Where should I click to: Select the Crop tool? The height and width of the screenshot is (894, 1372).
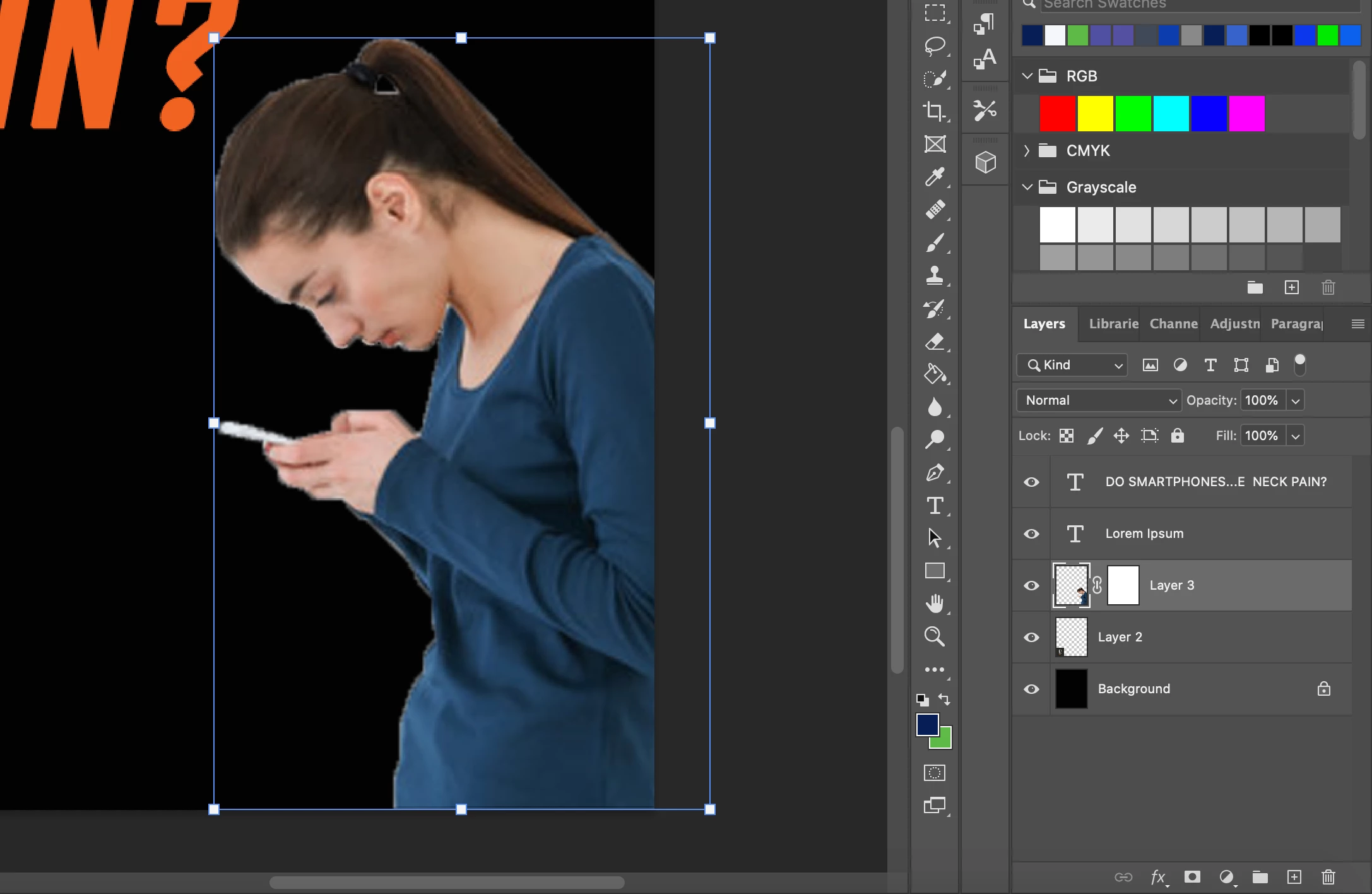pos(935,111)
